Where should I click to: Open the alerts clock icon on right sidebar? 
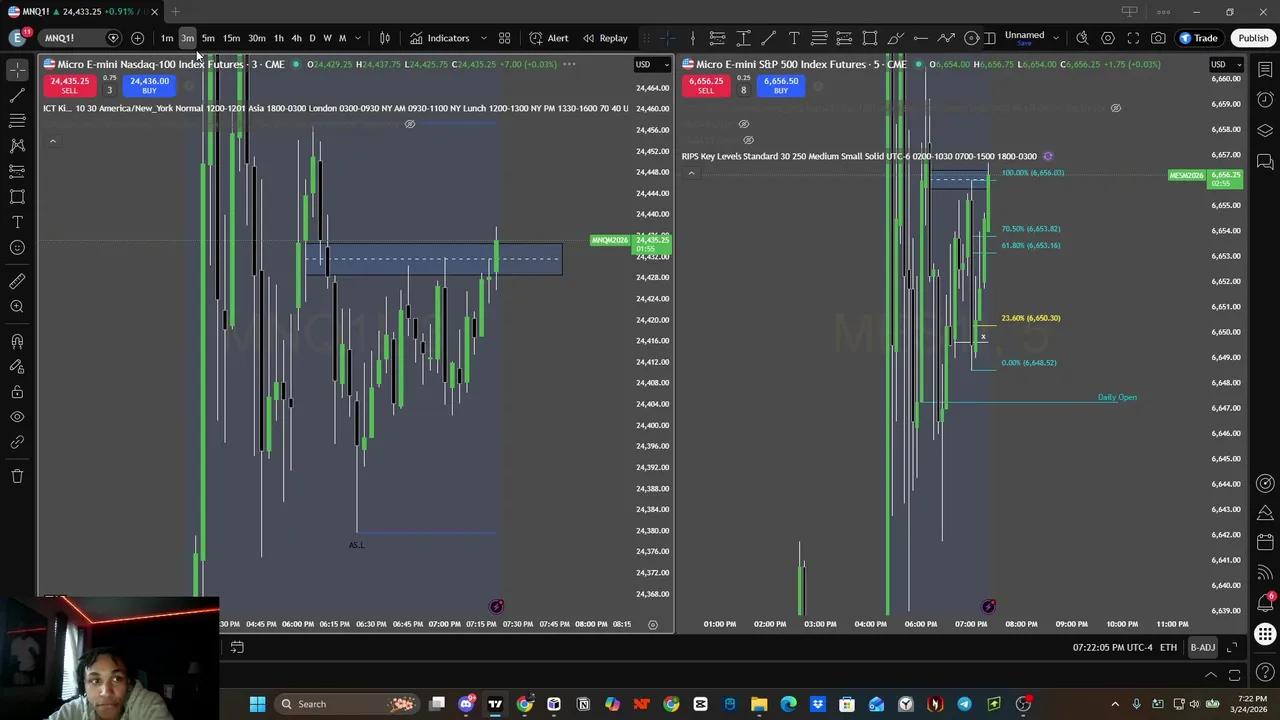[x=1265, y=100]
